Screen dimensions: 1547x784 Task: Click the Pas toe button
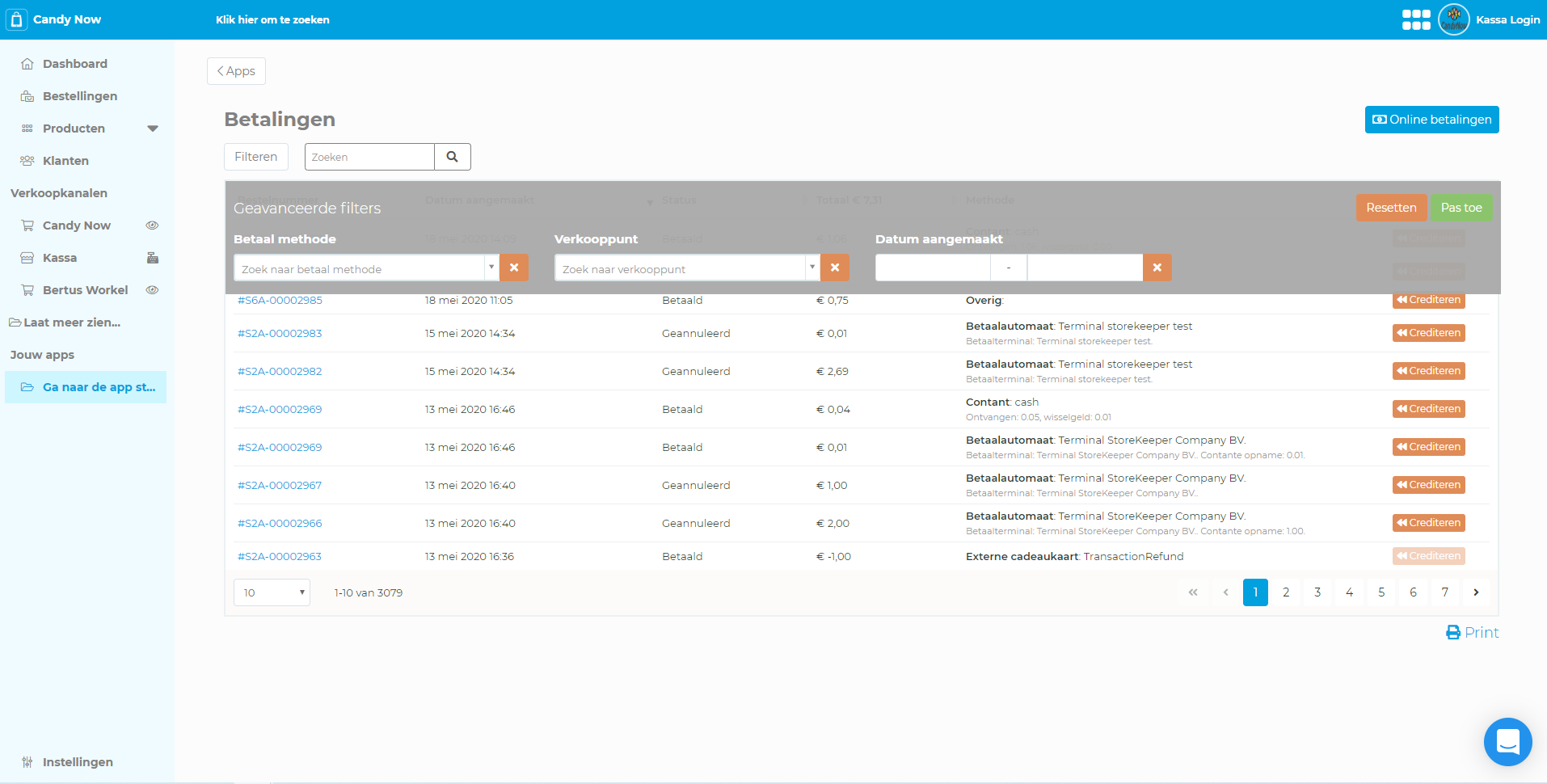click(x=1461, y=208)
